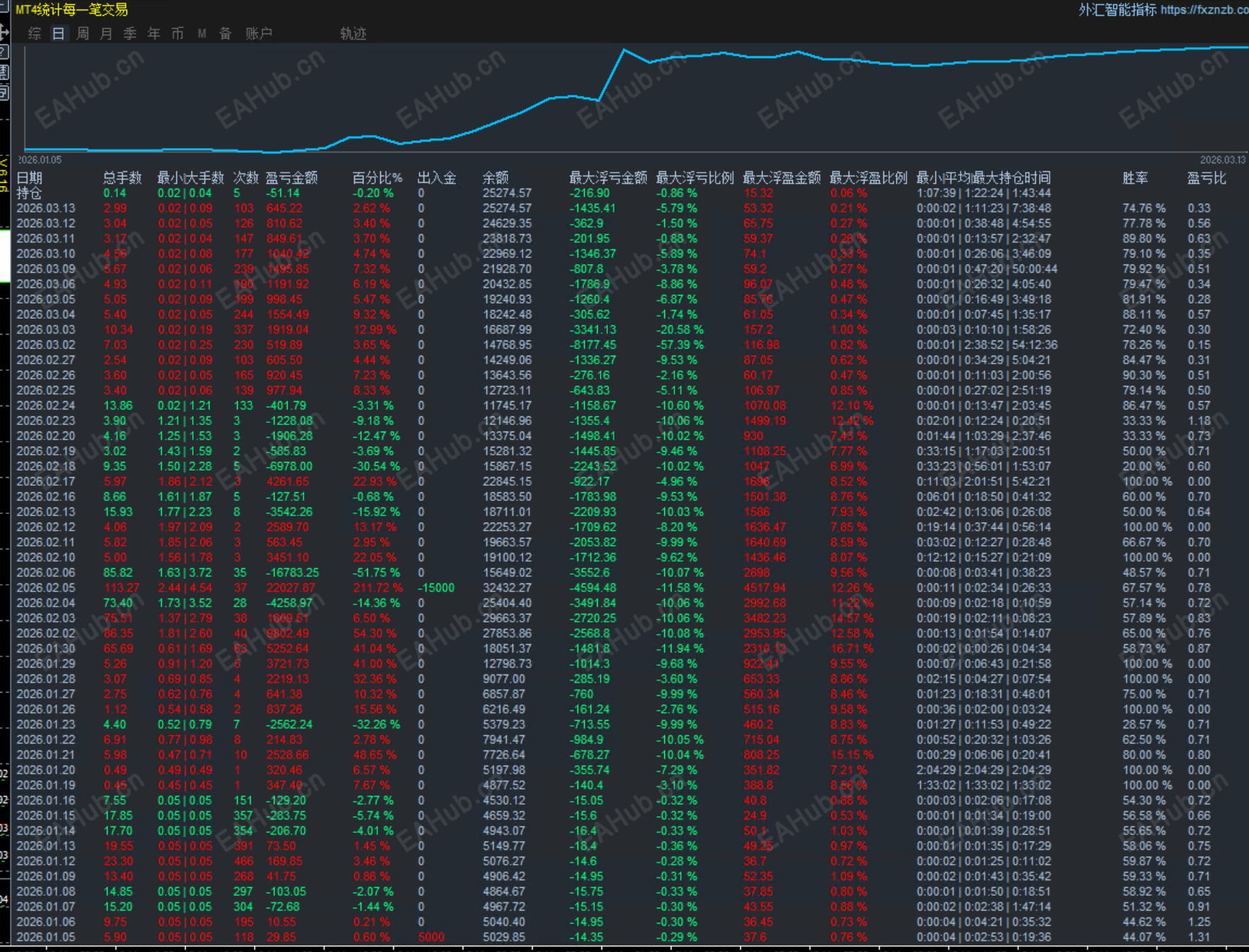Switch to the 周 weekly tab
Screen dimensions: 1249x952
(x=82, y=33)
